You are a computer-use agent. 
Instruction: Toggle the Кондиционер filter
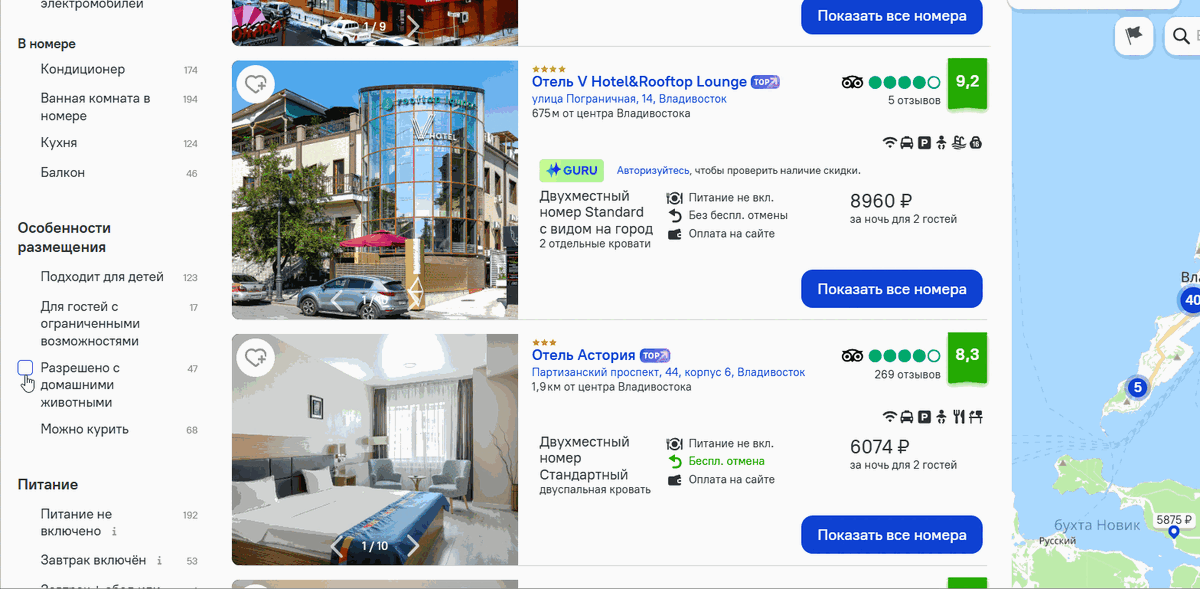(x=83, y=69)
